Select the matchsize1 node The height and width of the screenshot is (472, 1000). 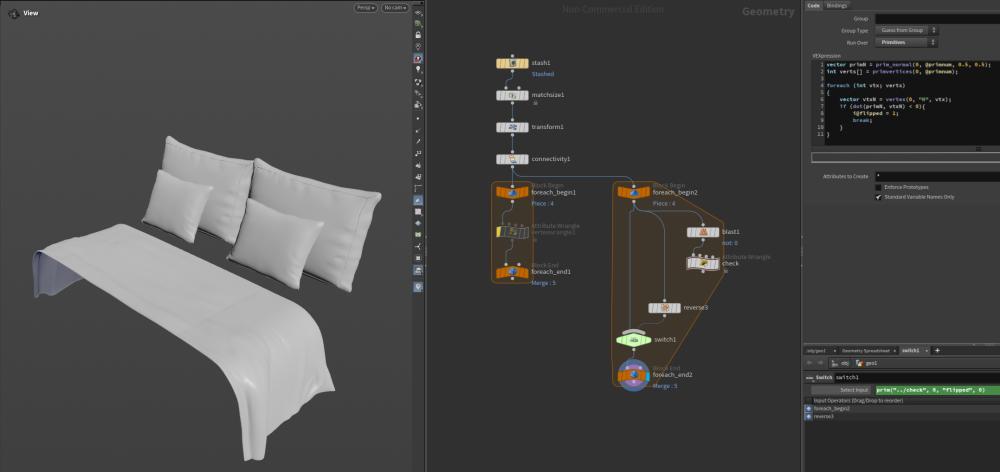pyautogui.click(x=513, y=95)
